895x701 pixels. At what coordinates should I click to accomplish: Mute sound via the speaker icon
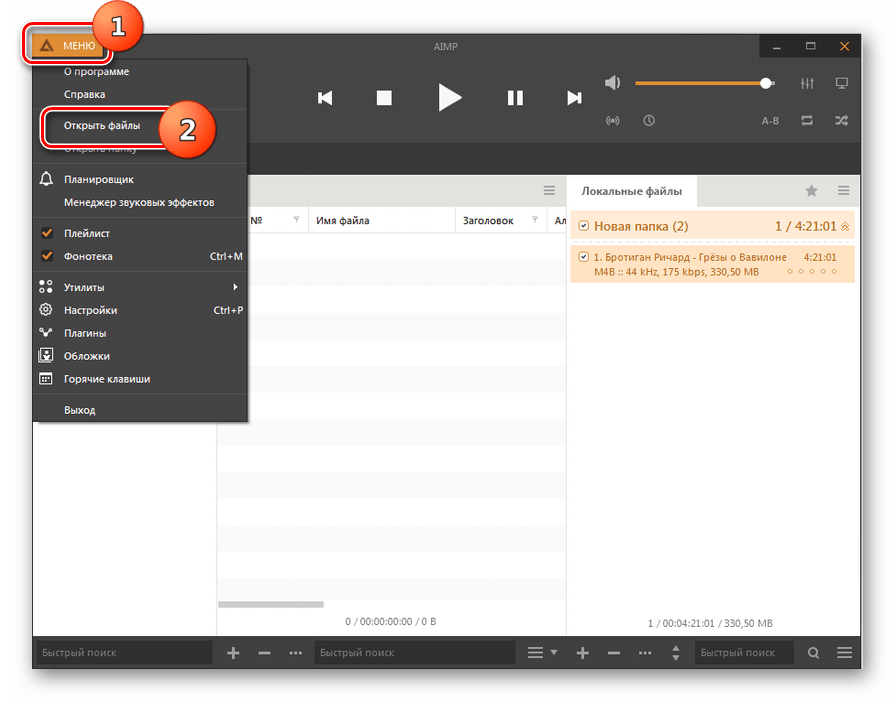click(x=612, y=83)
